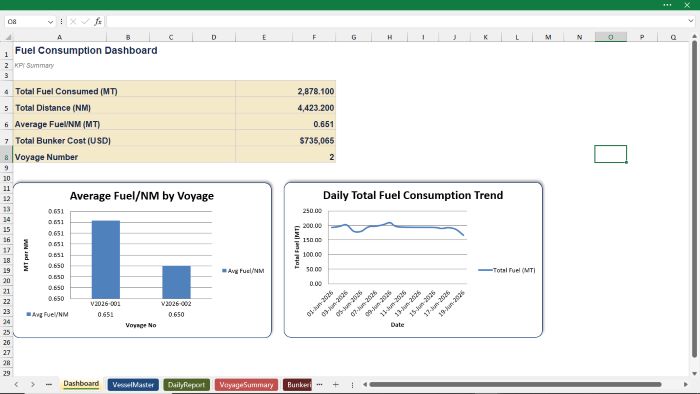Screen dimensions: 700x394
Task: Click the Average Fuel/NM by Voyage chart title
Action: click(142, 196)
